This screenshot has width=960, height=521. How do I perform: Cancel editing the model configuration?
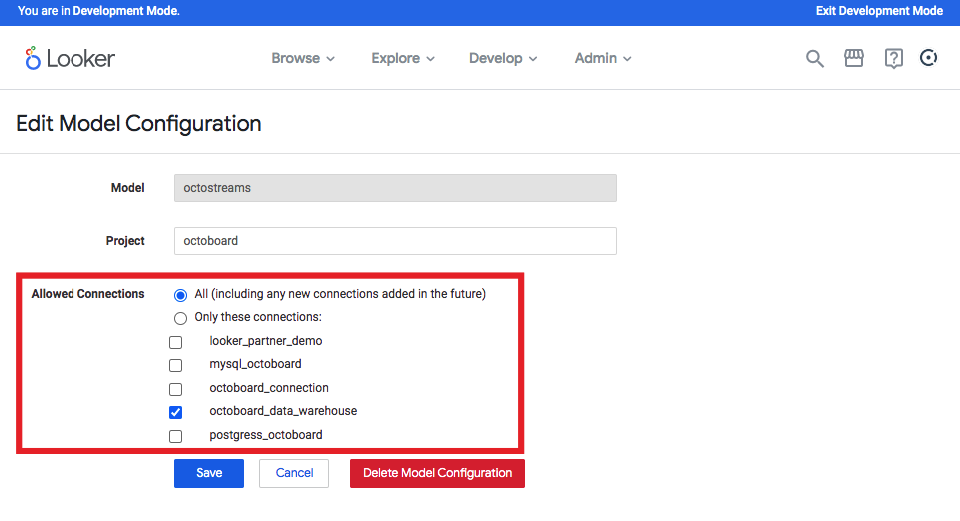[294, 473]
